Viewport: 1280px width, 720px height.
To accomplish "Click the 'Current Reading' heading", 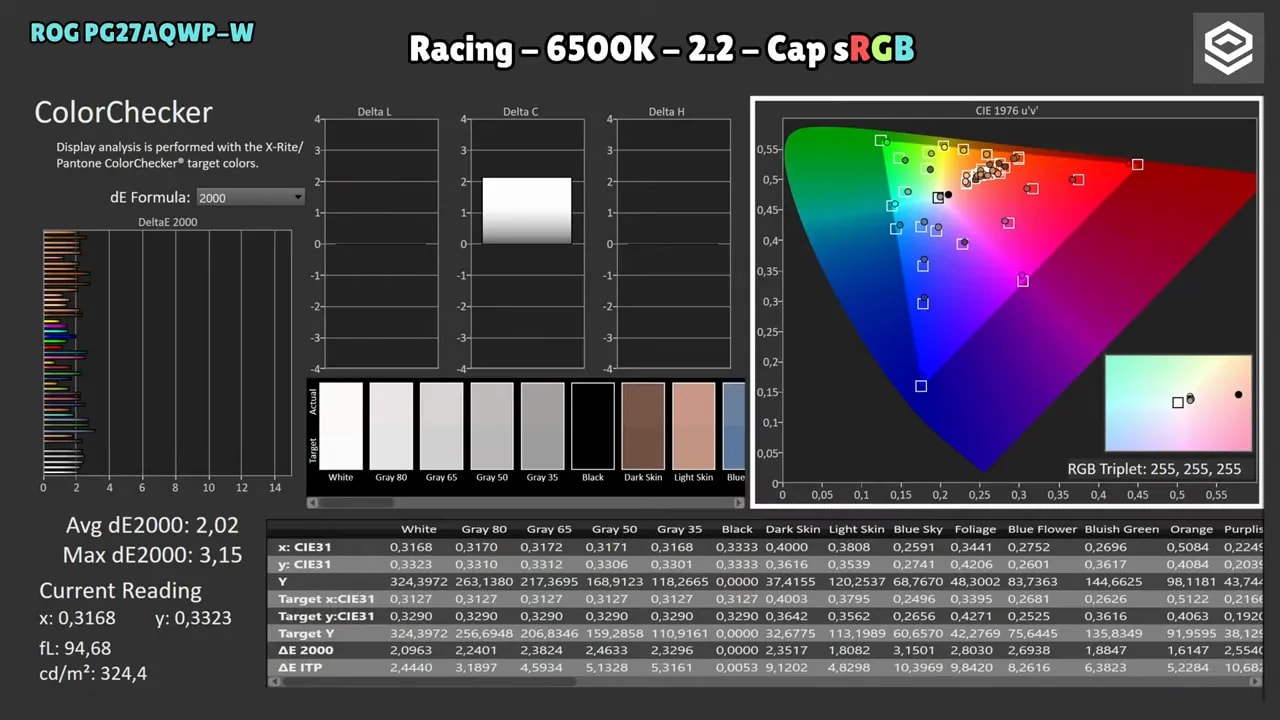I will (120, 590).
